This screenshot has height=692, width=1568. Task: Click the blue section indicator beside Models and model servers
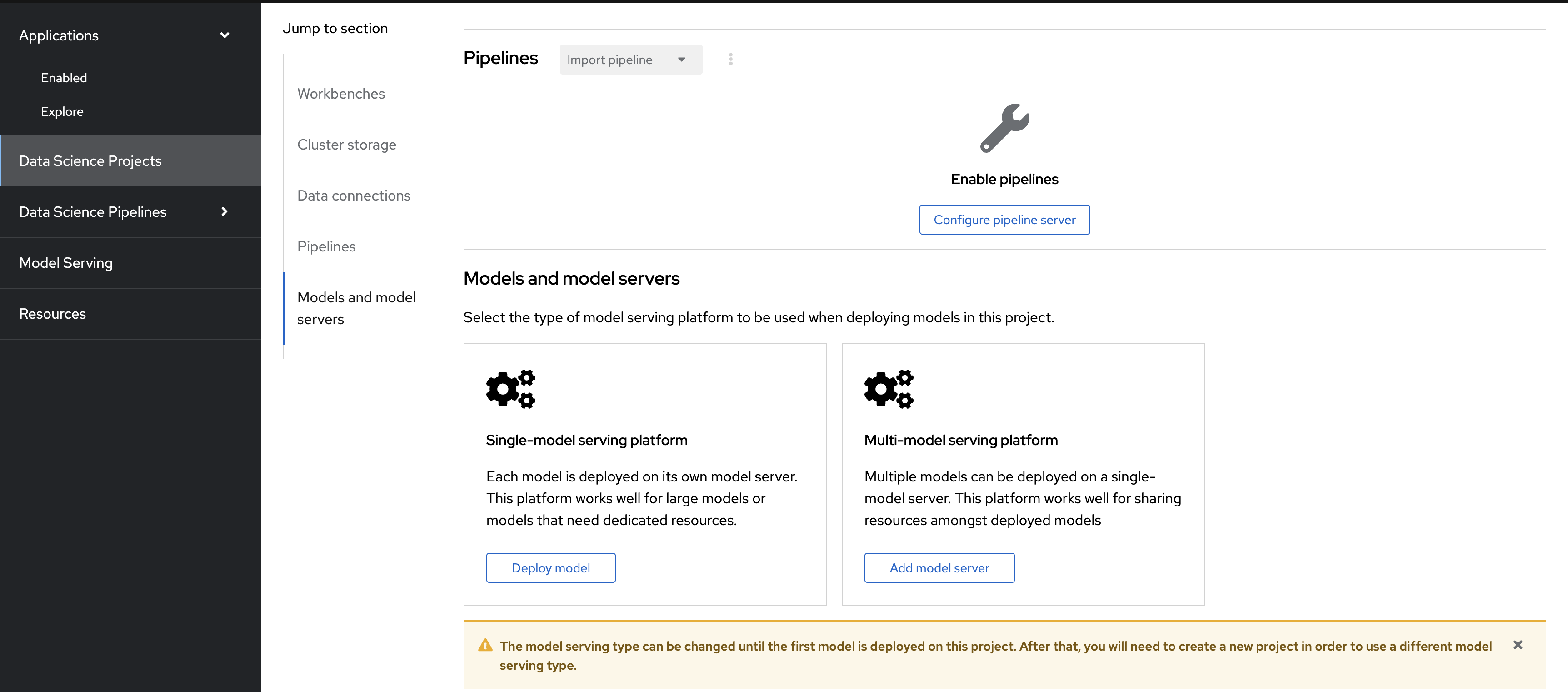pyautogui.click(x=284, y=308)
